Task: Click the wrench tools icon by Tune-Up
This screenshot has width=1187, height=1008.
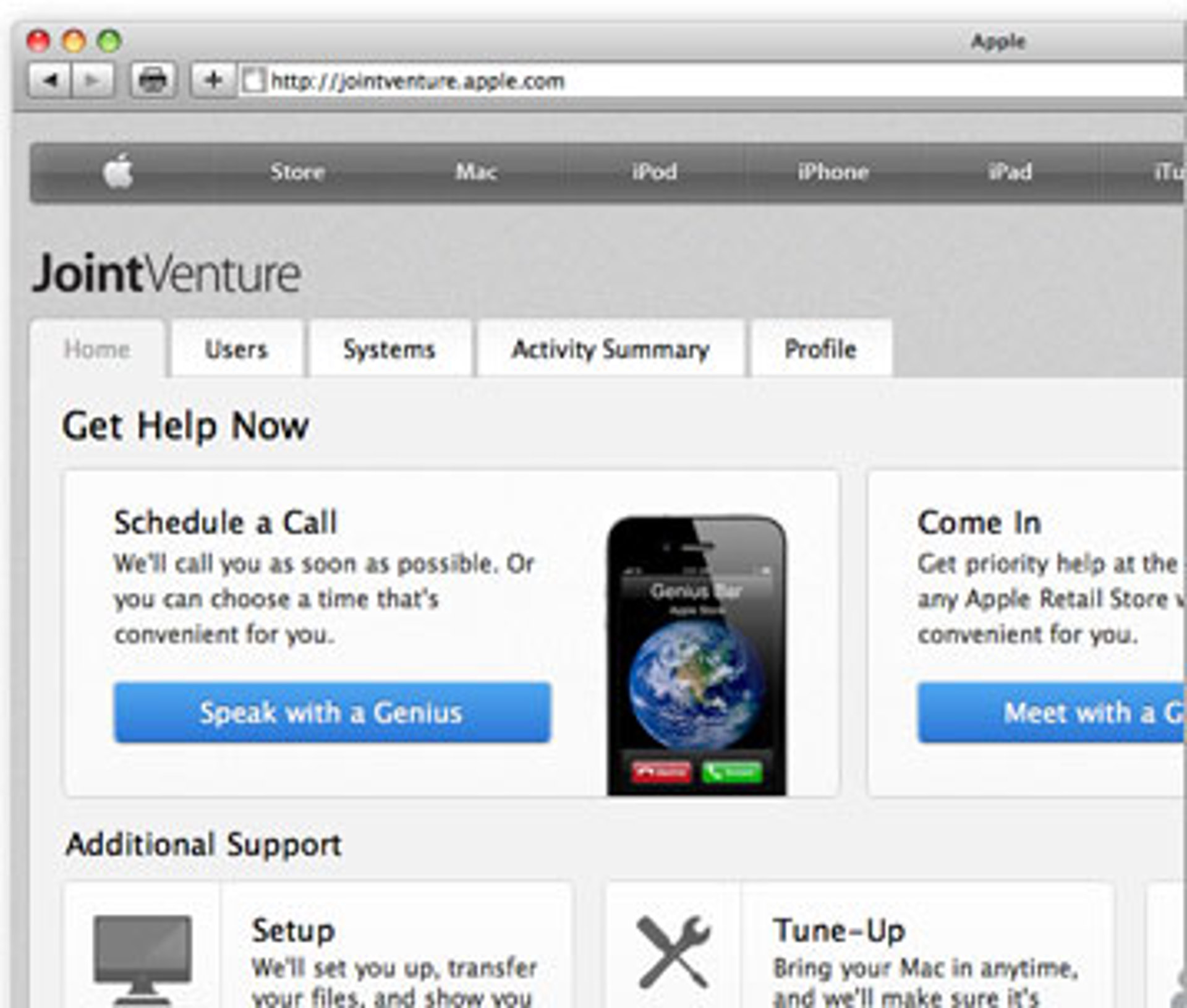Action: tap(674, 951)
